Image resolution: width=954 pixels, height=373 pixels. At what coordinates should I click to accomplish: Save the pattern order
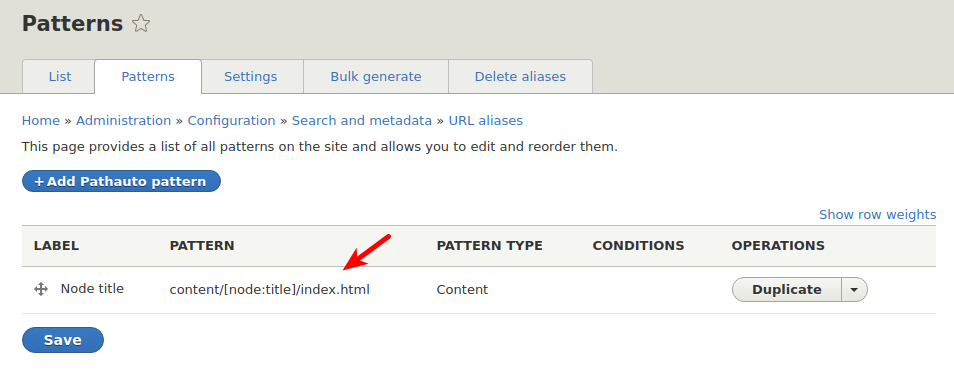click(x=63, y=340)
